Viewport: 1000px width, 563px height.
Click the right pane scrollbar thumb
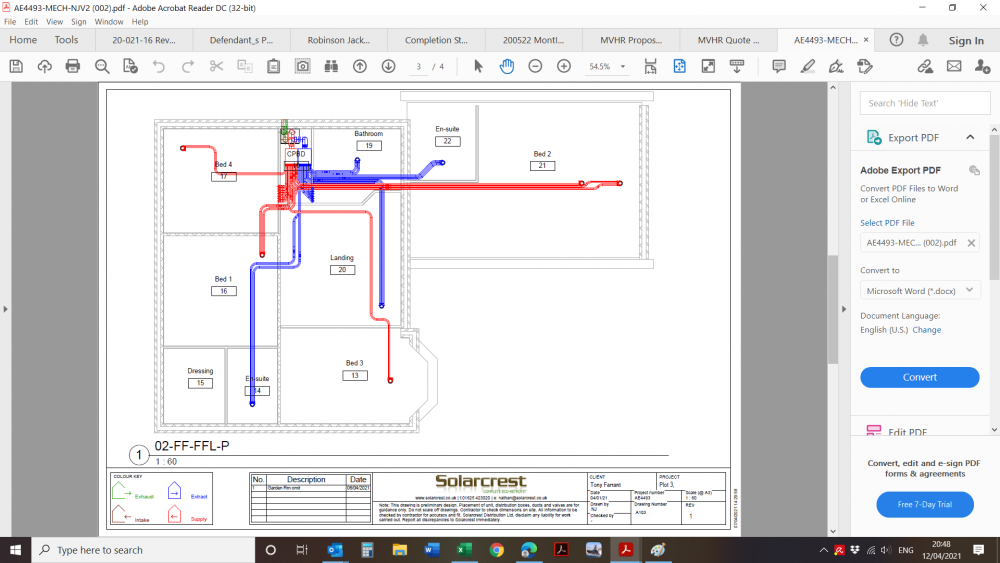pyautogui.click(x=994, y=207)
